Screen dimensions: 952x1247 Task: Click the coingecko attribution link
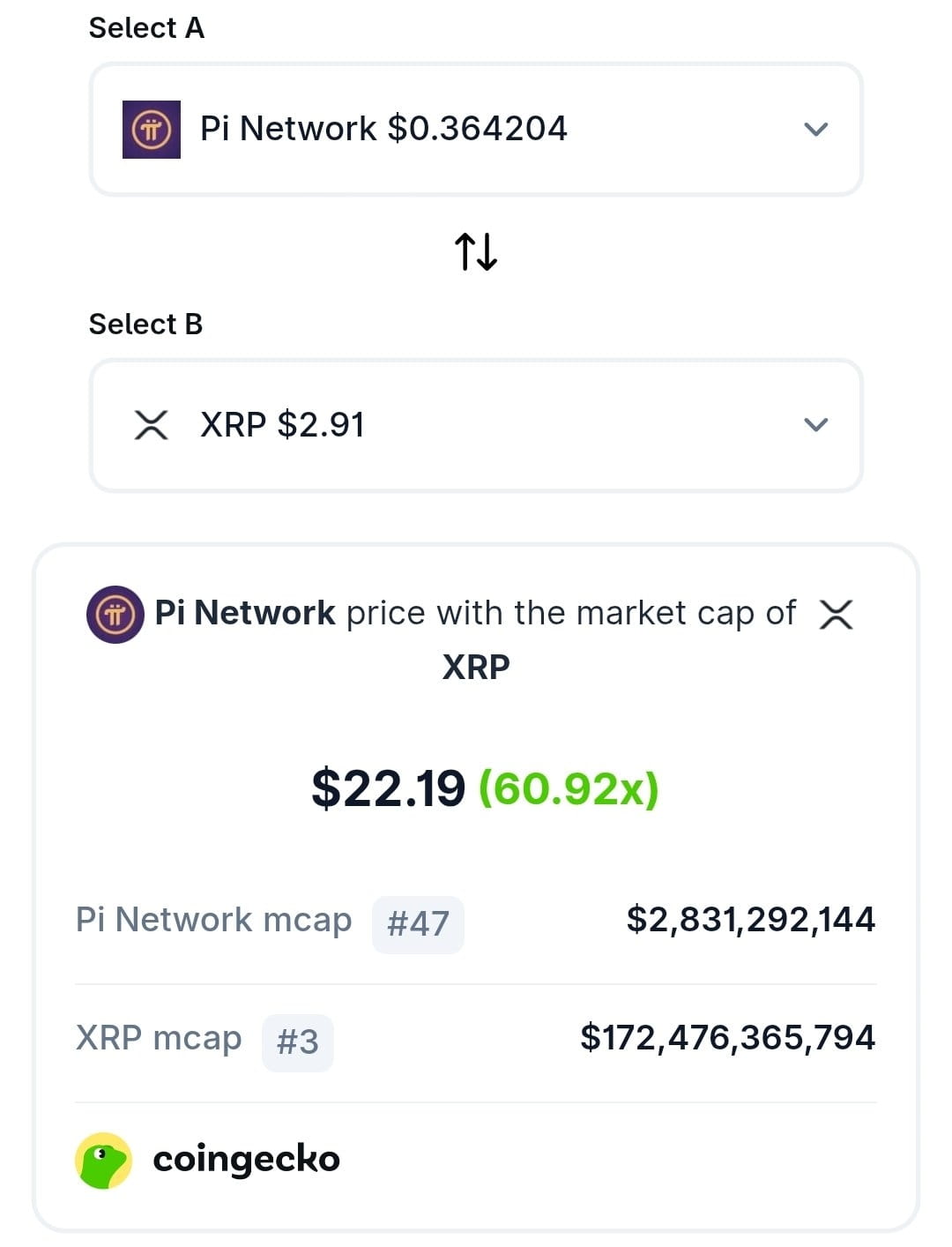click(247, 1160)
